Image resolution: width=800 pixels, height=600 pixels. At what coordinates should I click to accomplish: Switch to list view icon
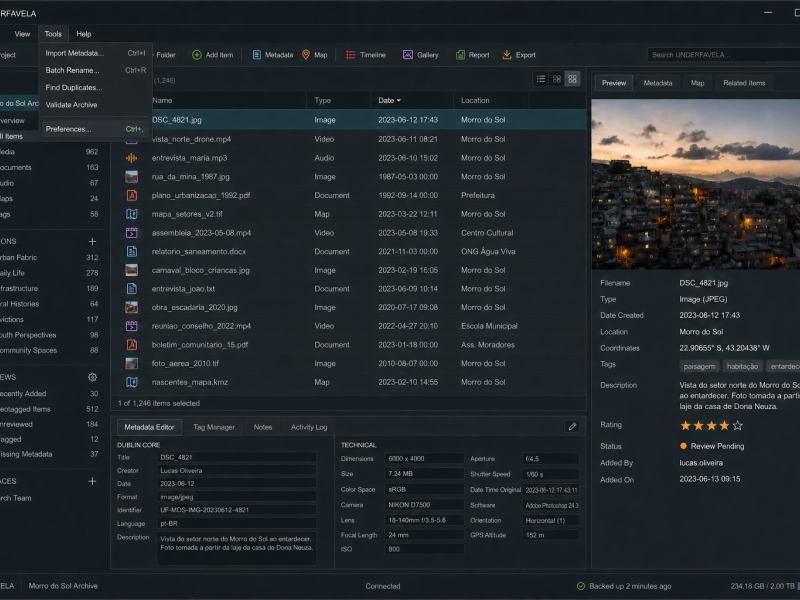(541, 79)
